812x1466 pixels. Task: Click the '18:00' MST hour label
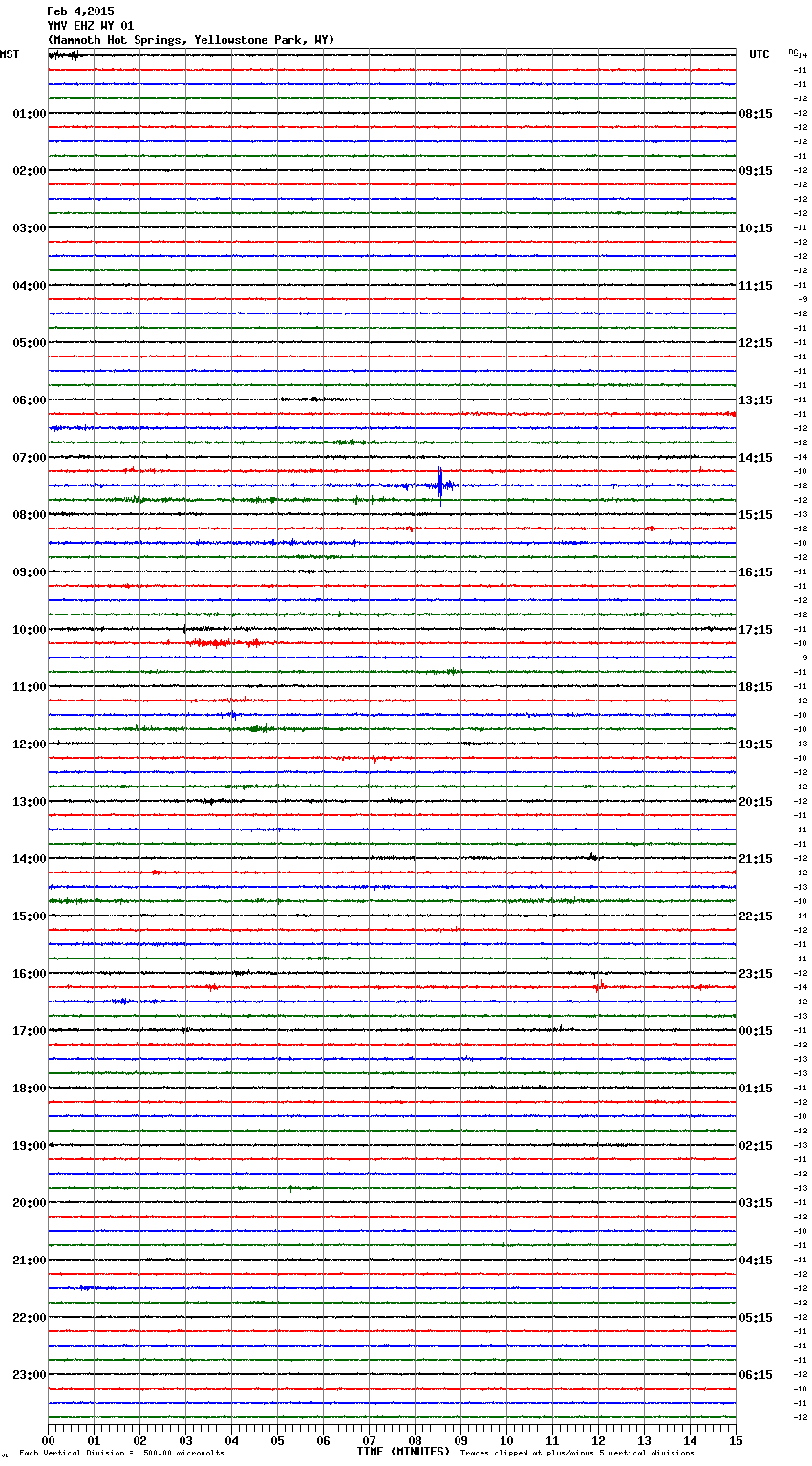pyautogui.click(x=29, y=1089)
